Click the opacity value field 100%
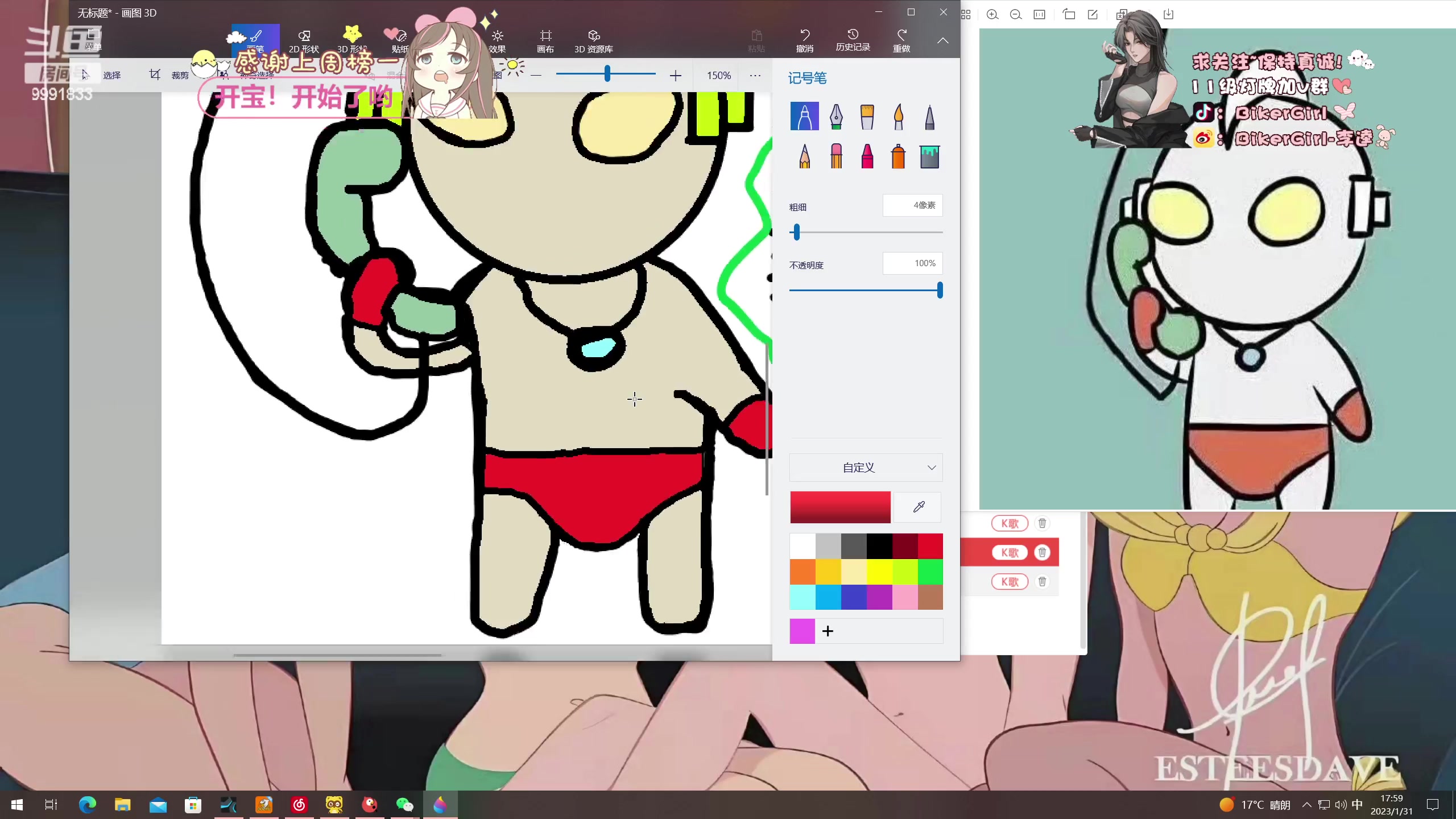The image size is (1456, 819). click(x=912, y=263)
